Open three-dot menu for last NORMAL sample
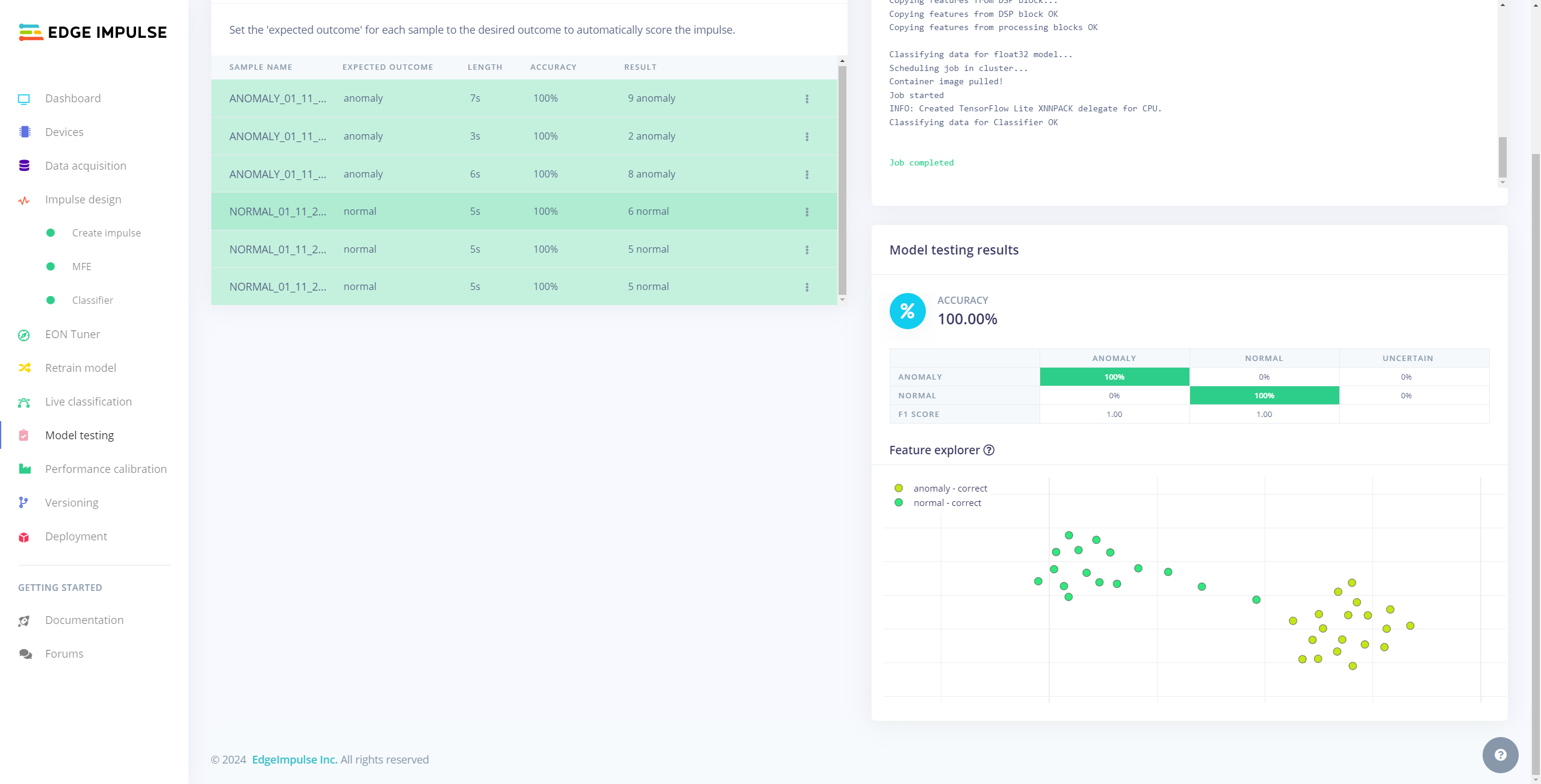 [x=807, y=287]
